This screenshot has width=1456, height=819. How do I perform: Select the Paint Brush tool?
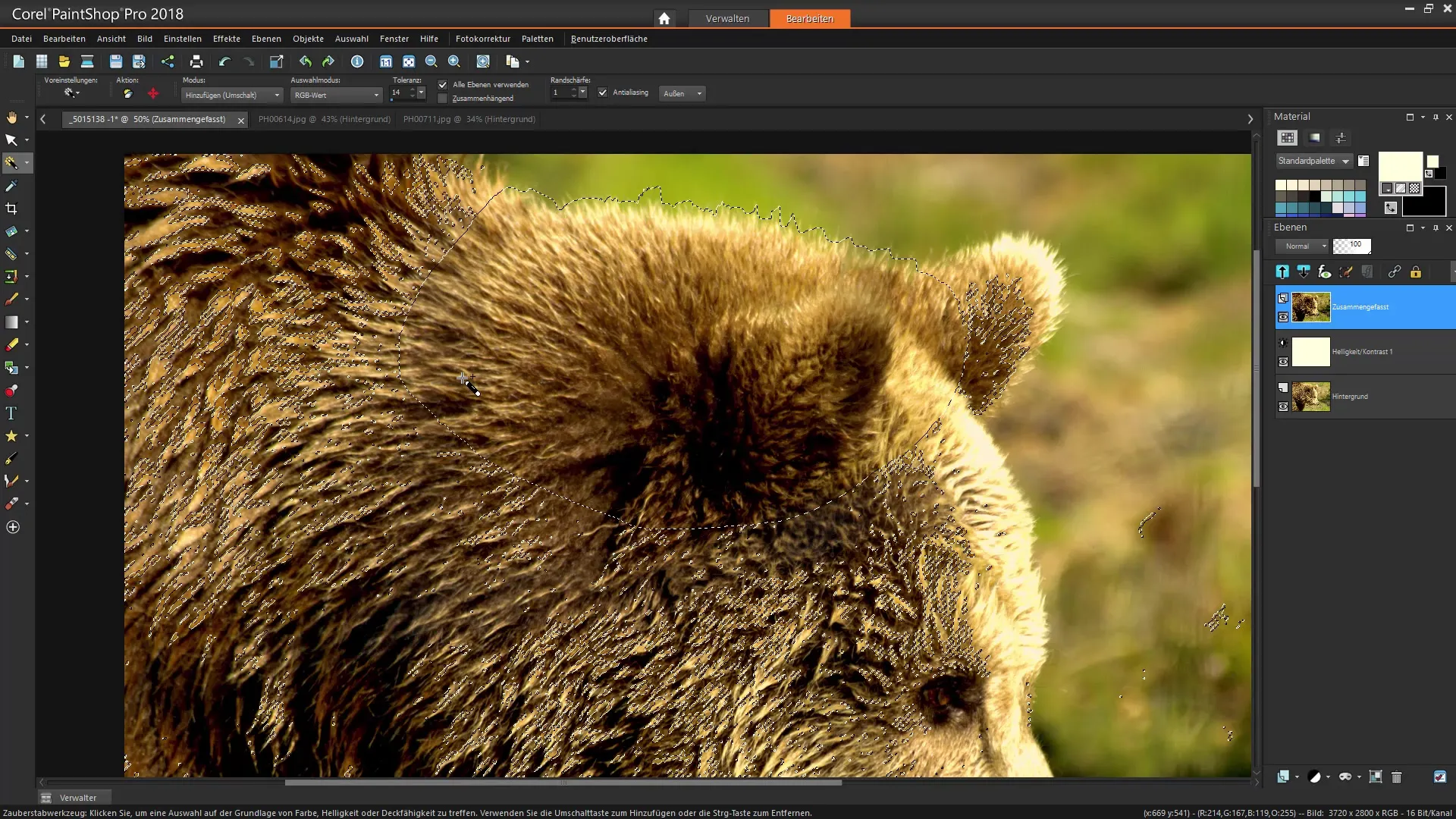point(11,300)
